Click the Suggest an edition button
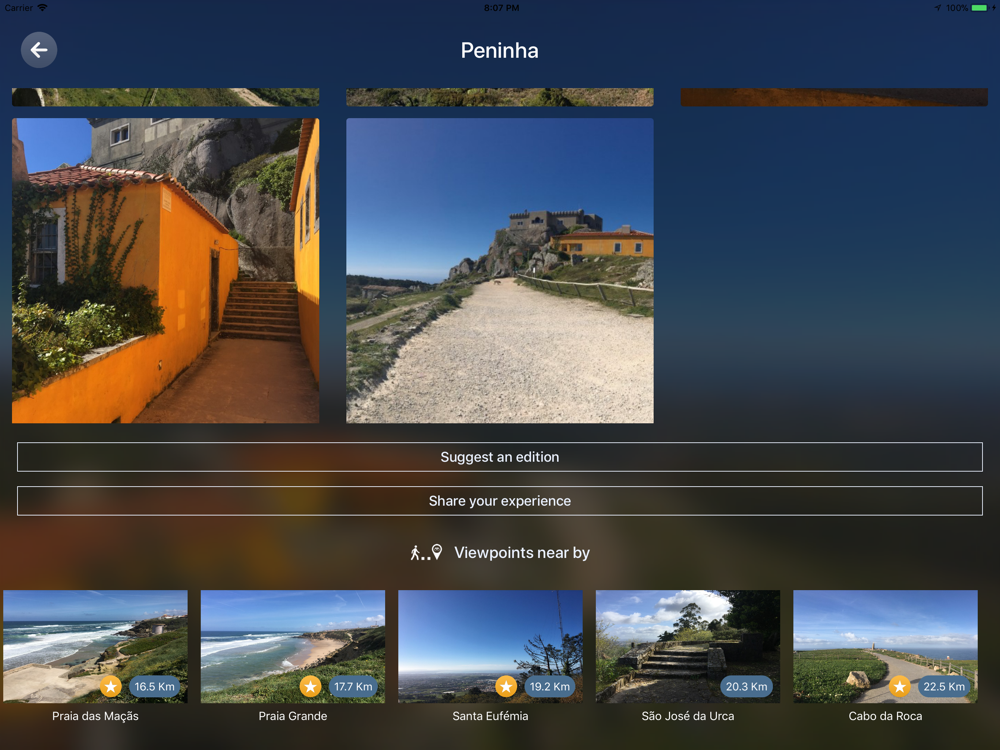This screenshot has width=1000, height=750. pos(499,457)
